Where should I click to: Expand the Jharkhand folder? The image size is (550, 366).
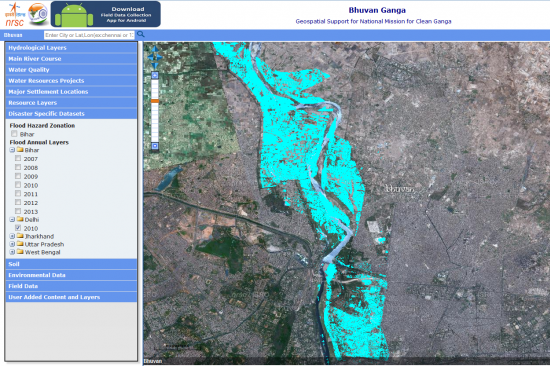[x=12, y=236]
